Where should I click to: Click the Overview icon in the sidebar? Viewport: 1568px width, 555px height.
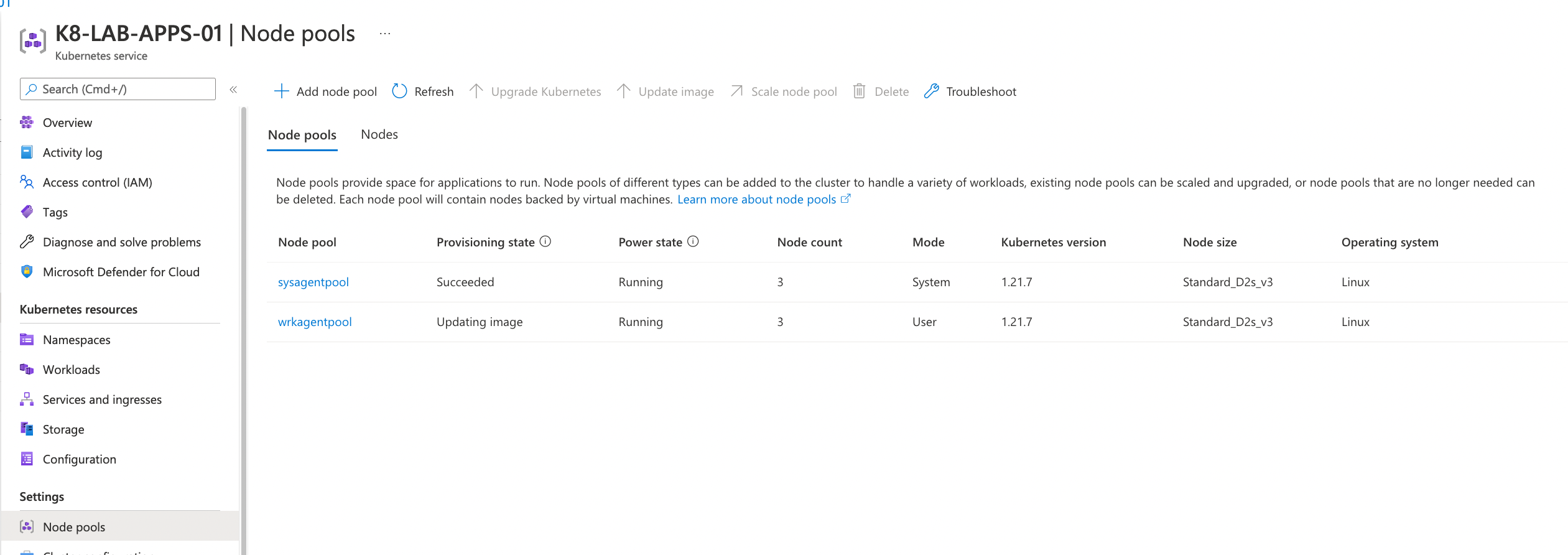[27, 123]
